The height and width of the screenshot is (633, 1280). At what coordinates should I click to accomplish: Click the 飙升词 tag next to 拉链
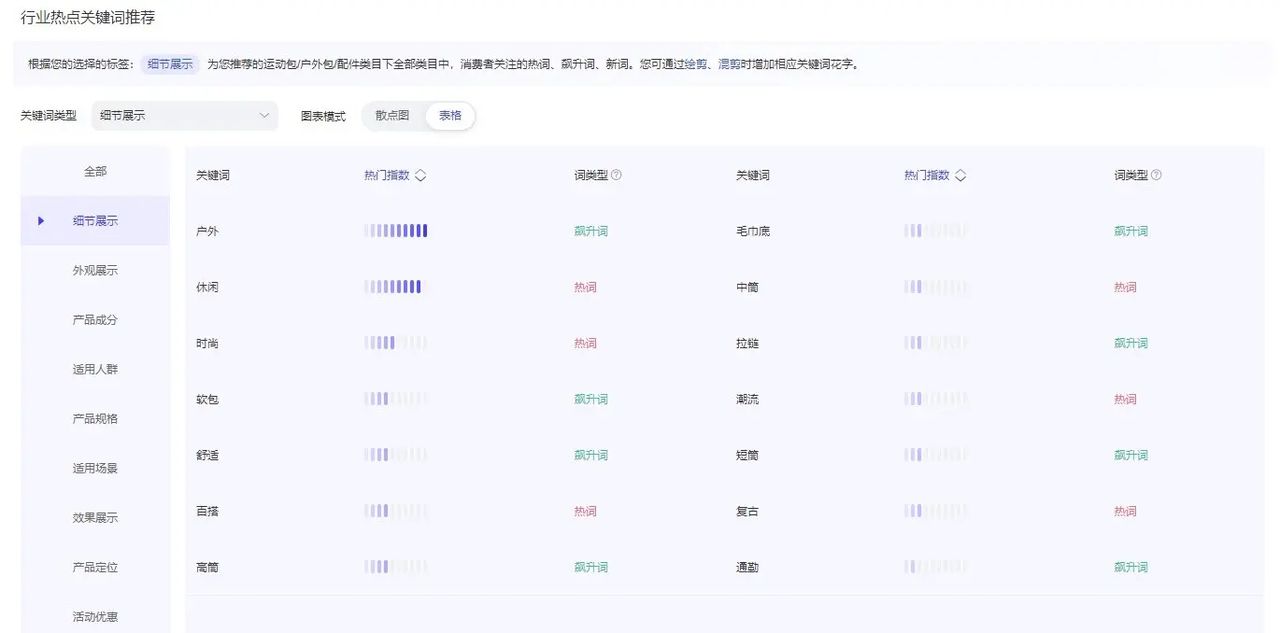[1130, 341]
